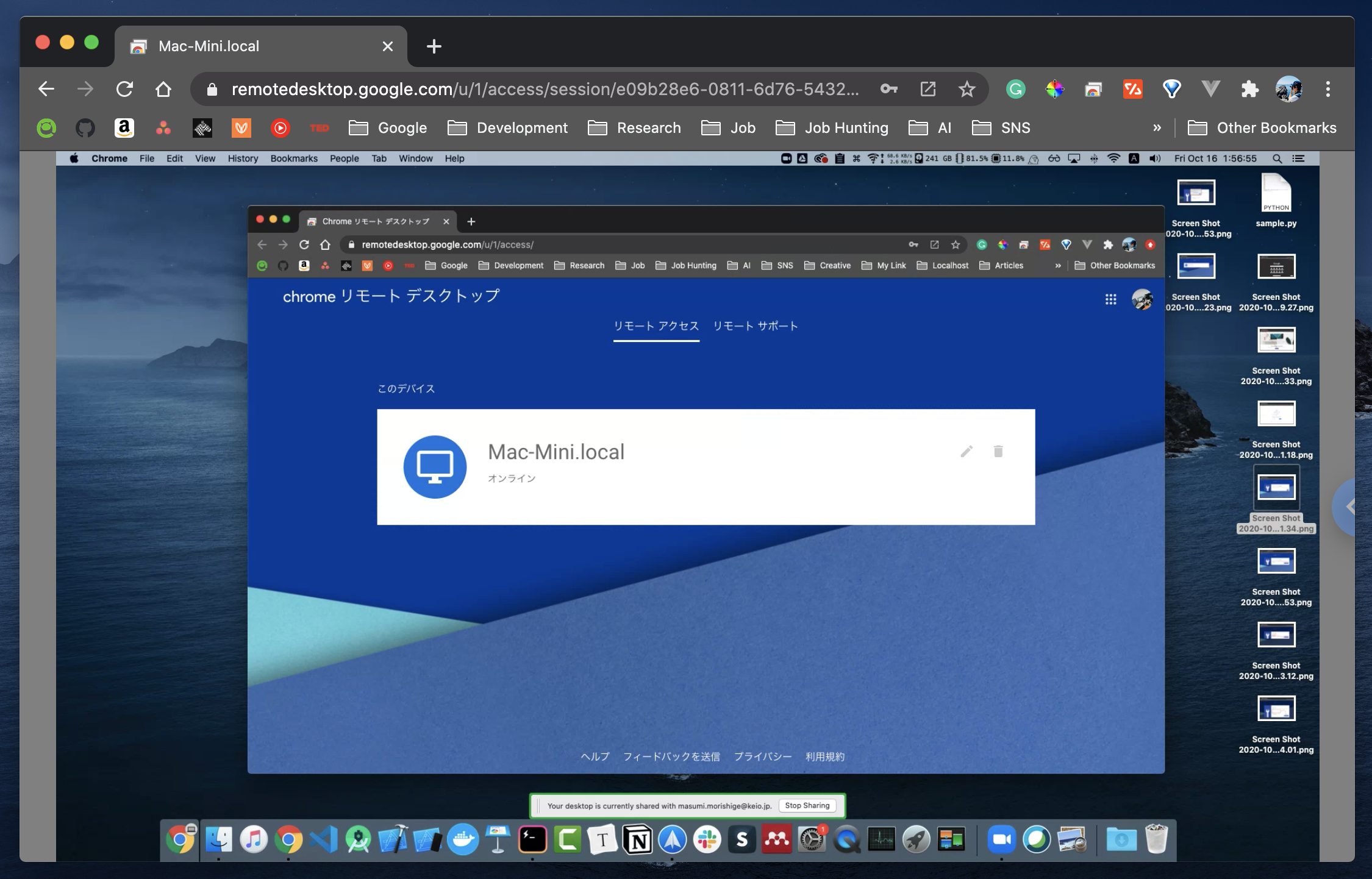Launch Zoom from the remote Dock
This screenshot has width=1372, height=879.
[1001, 840]
